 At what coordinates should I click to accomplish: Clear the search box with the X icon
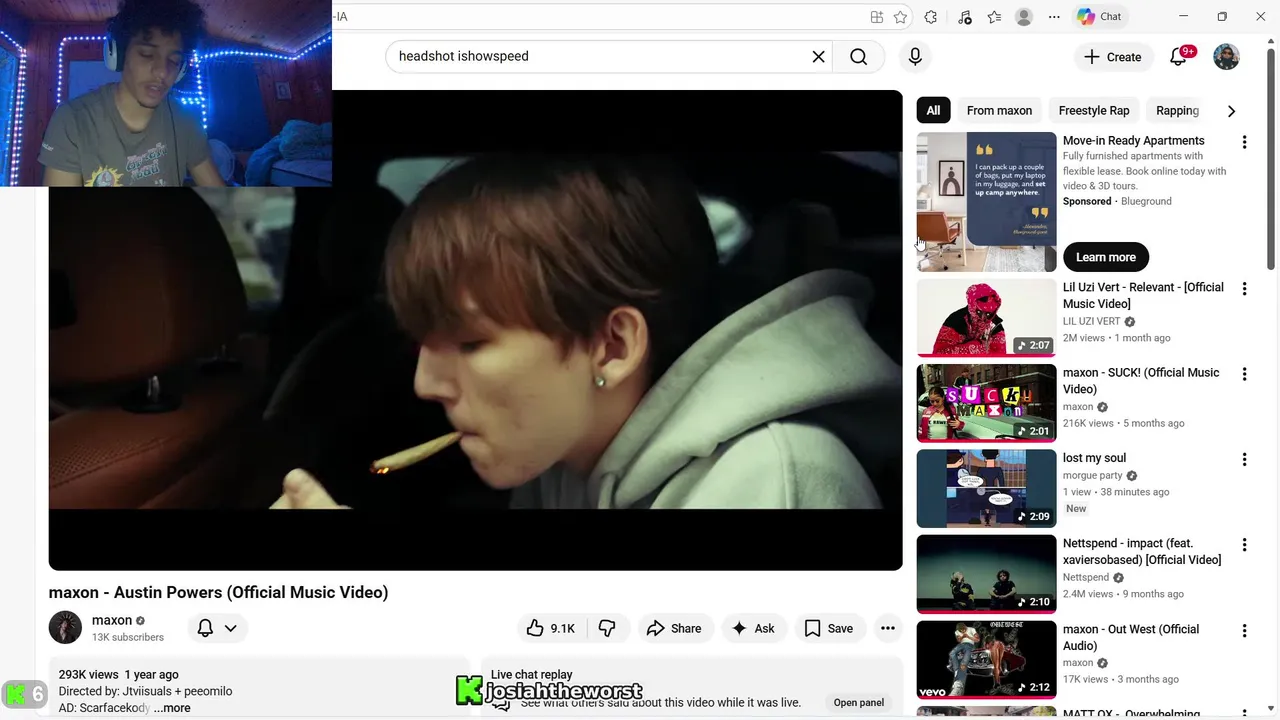tap(818, 56)
